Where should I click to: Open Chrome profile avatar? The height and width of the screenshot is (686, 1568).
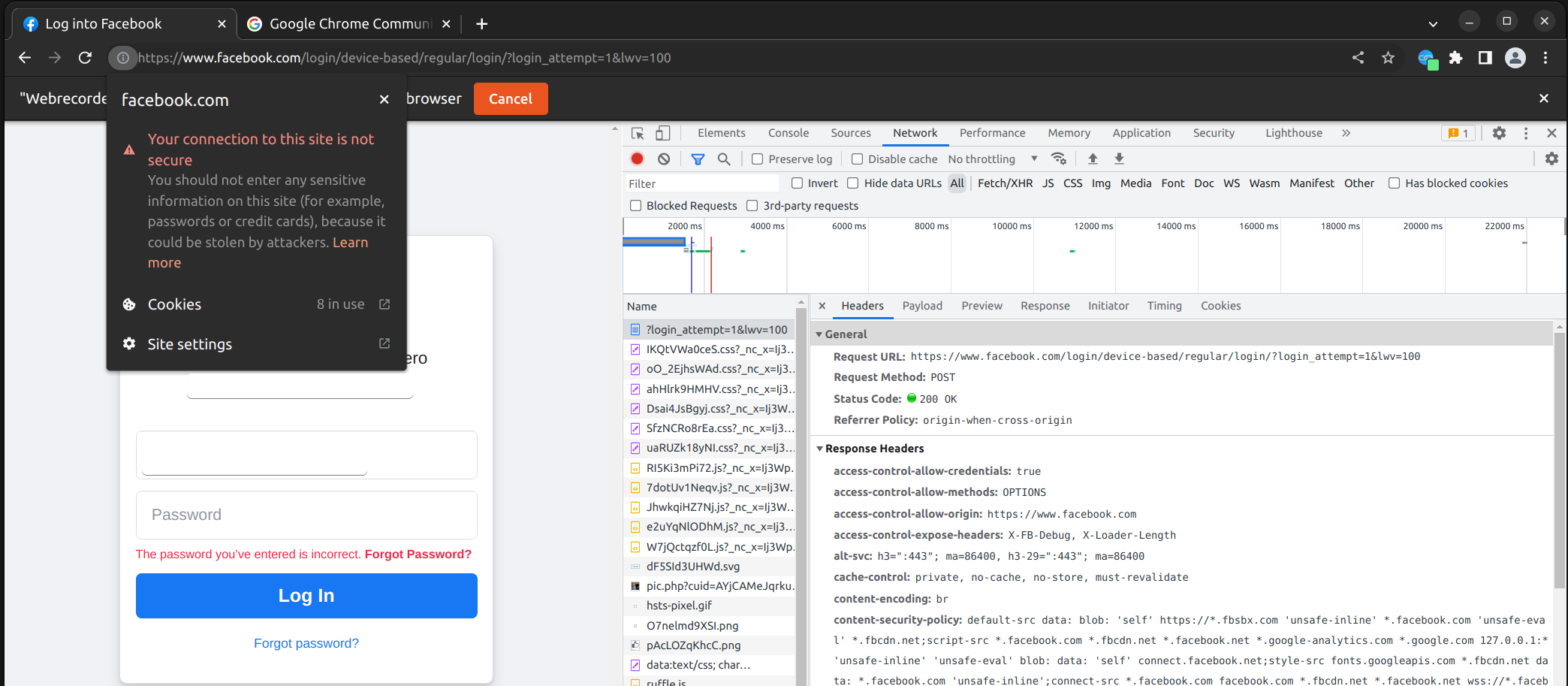pos(1515,58)
